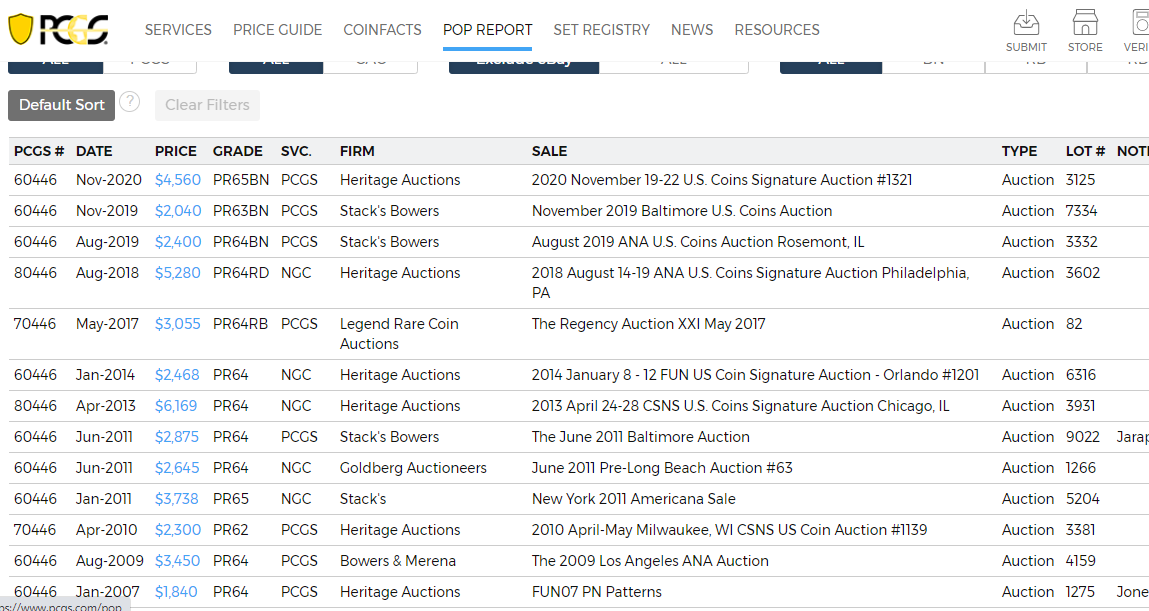Click the Clear Filters button
This screenshot has height=611, width=1149.
(x=207, y=105)
